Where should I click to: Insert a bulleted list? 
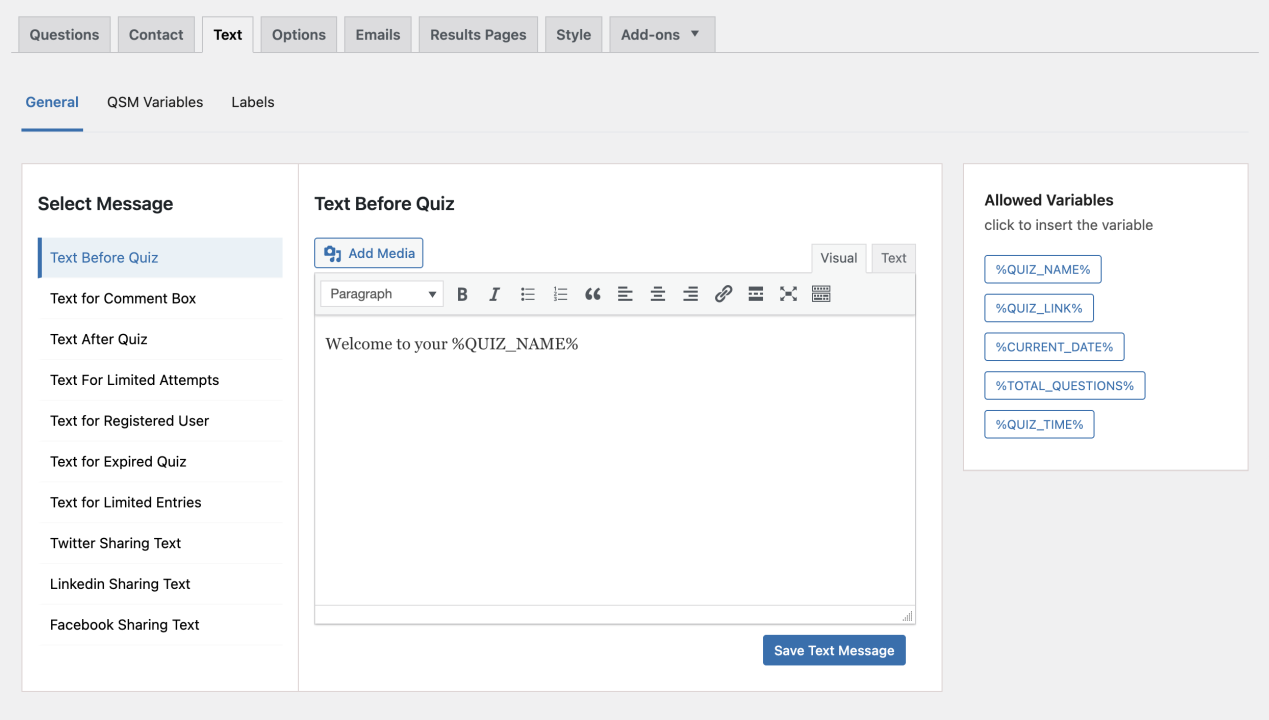coord(527,293)
